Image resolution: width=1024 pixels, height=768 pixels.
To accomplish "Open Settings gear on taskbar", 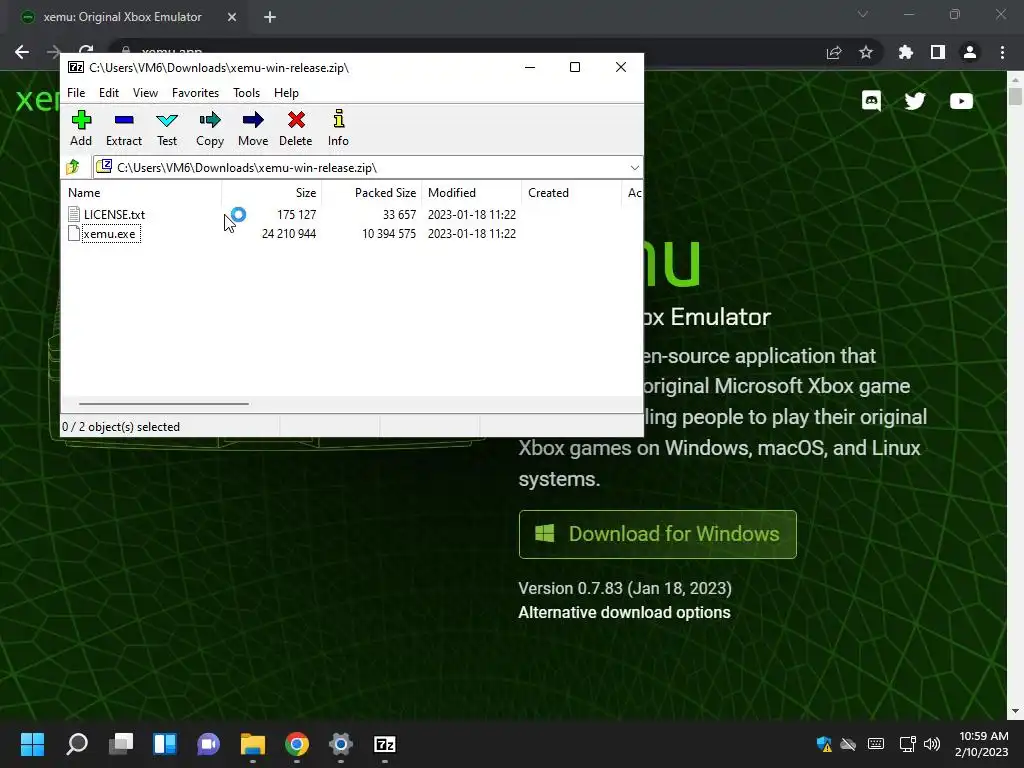I will point(340,744).
